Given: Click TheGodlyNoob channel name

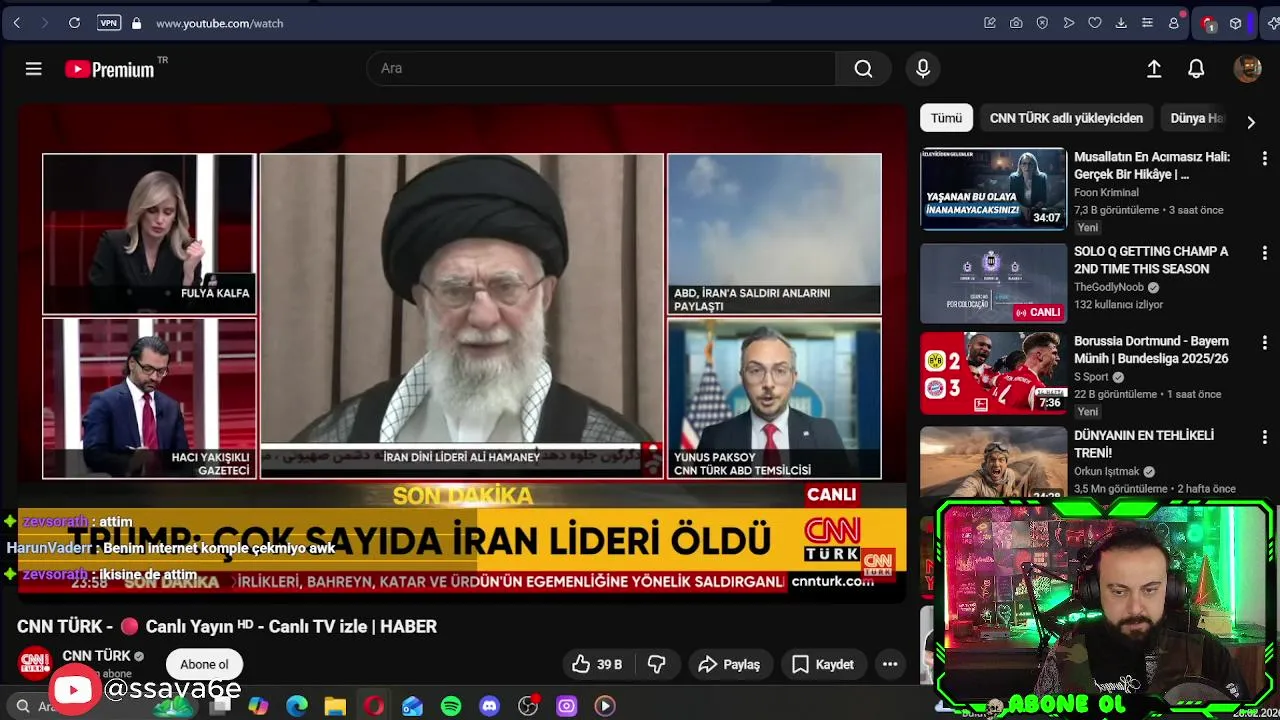Looking at the screenshot, I should tap(1109, 287).
